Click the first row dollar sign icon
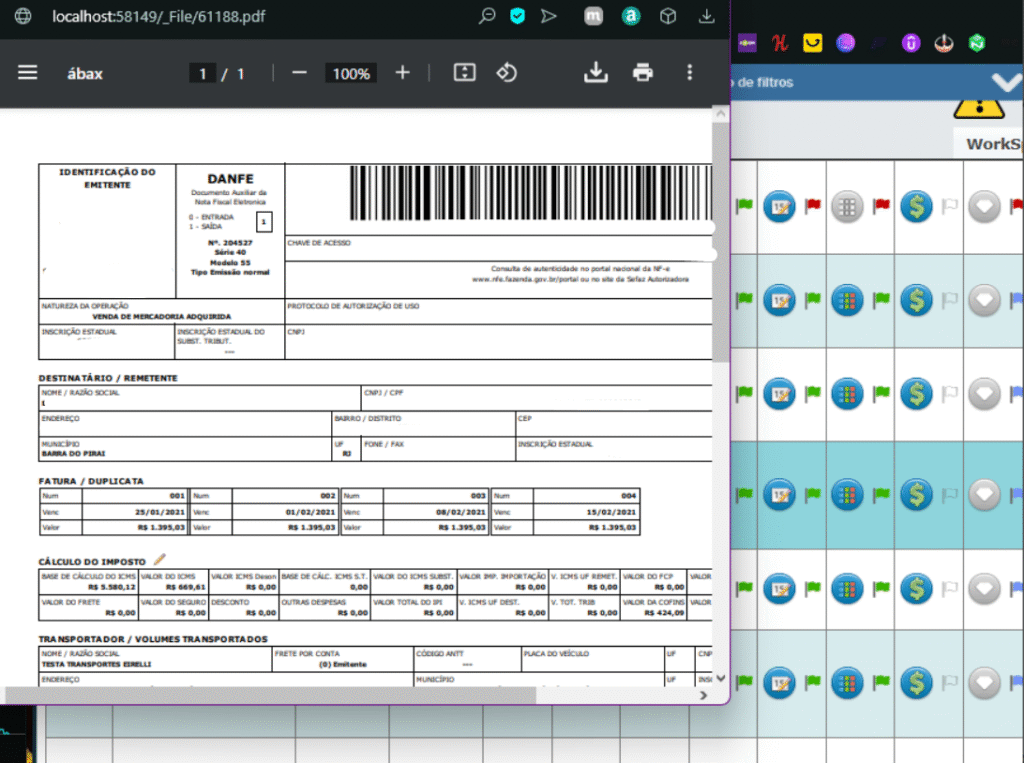 click(916, 206)
